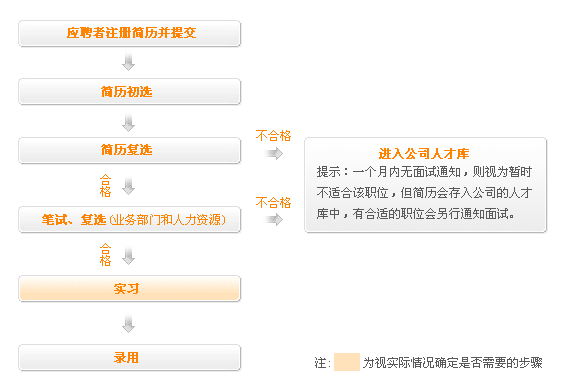Click the 进入公司人才库 heading

424,153
